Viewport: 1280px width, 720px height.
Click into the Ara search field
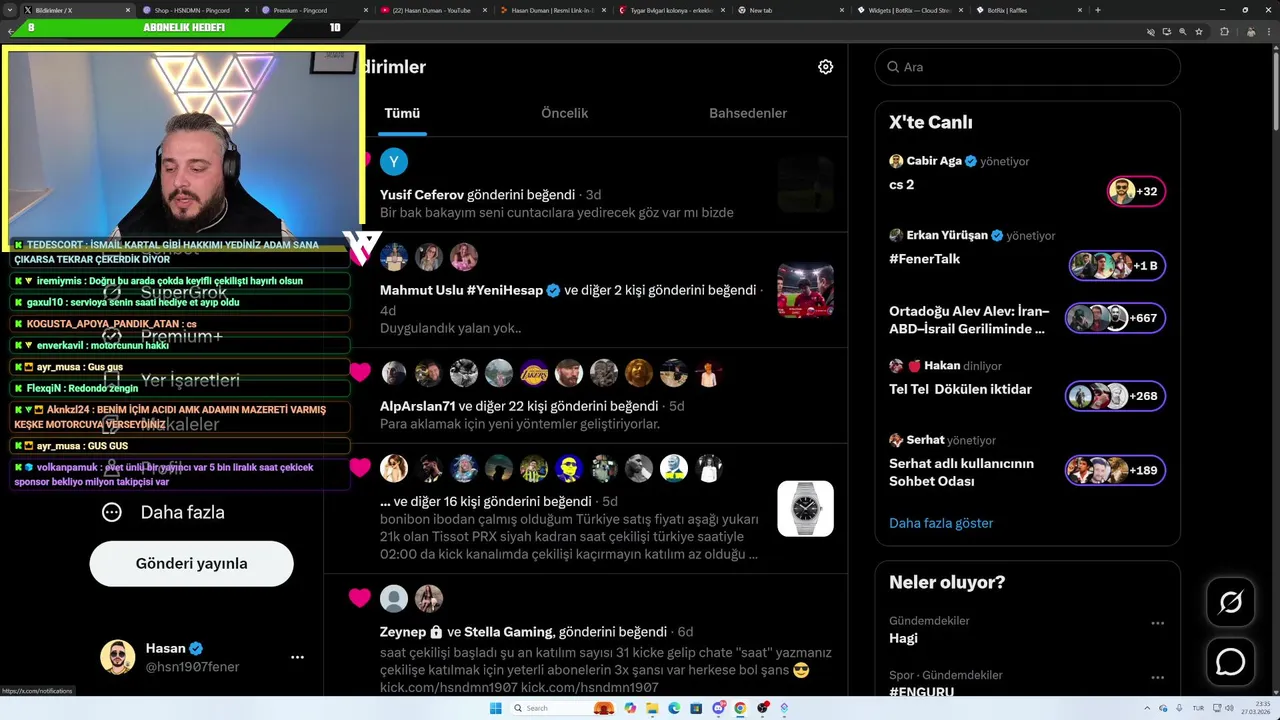[x=1028, y=67]
